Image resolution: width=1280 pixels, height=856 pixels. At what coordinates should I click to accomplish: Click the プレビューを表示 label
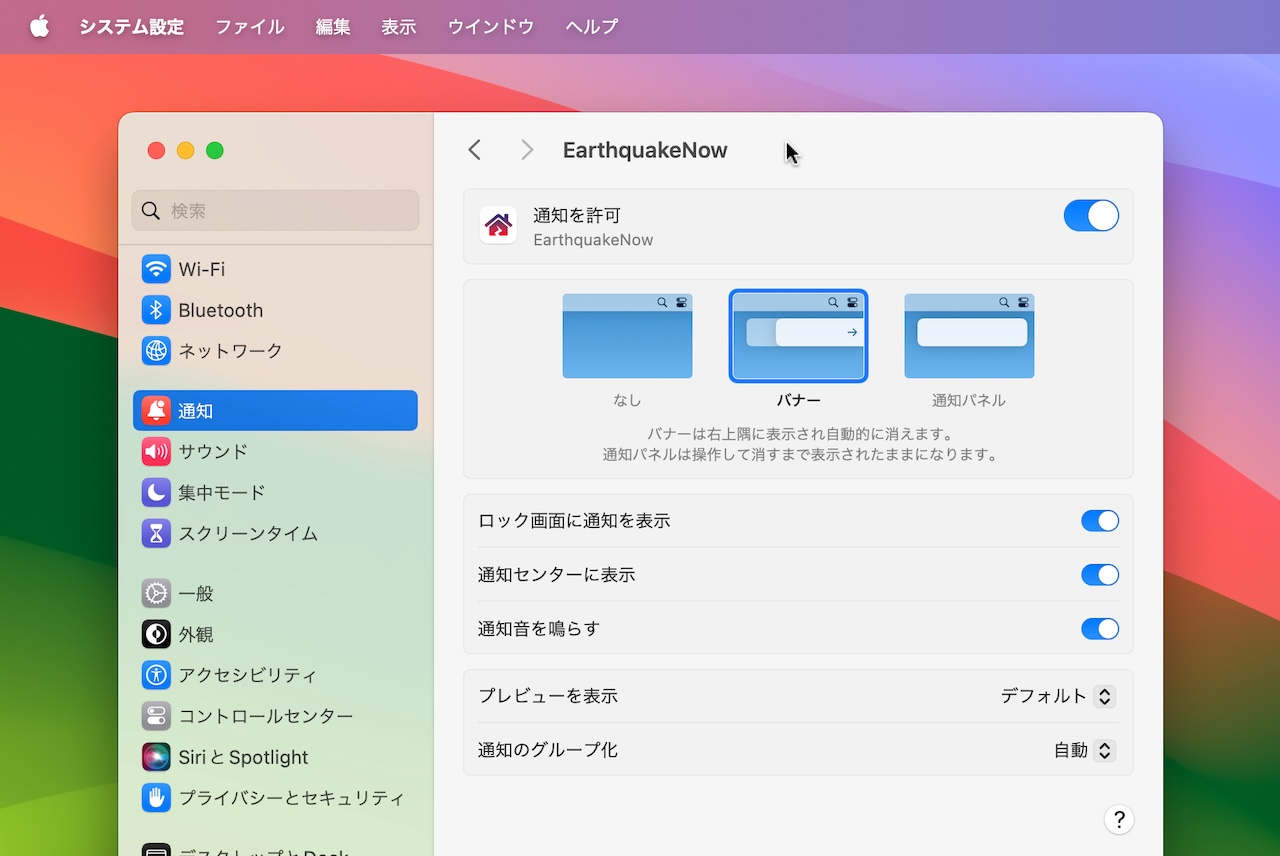click(548, 696)
